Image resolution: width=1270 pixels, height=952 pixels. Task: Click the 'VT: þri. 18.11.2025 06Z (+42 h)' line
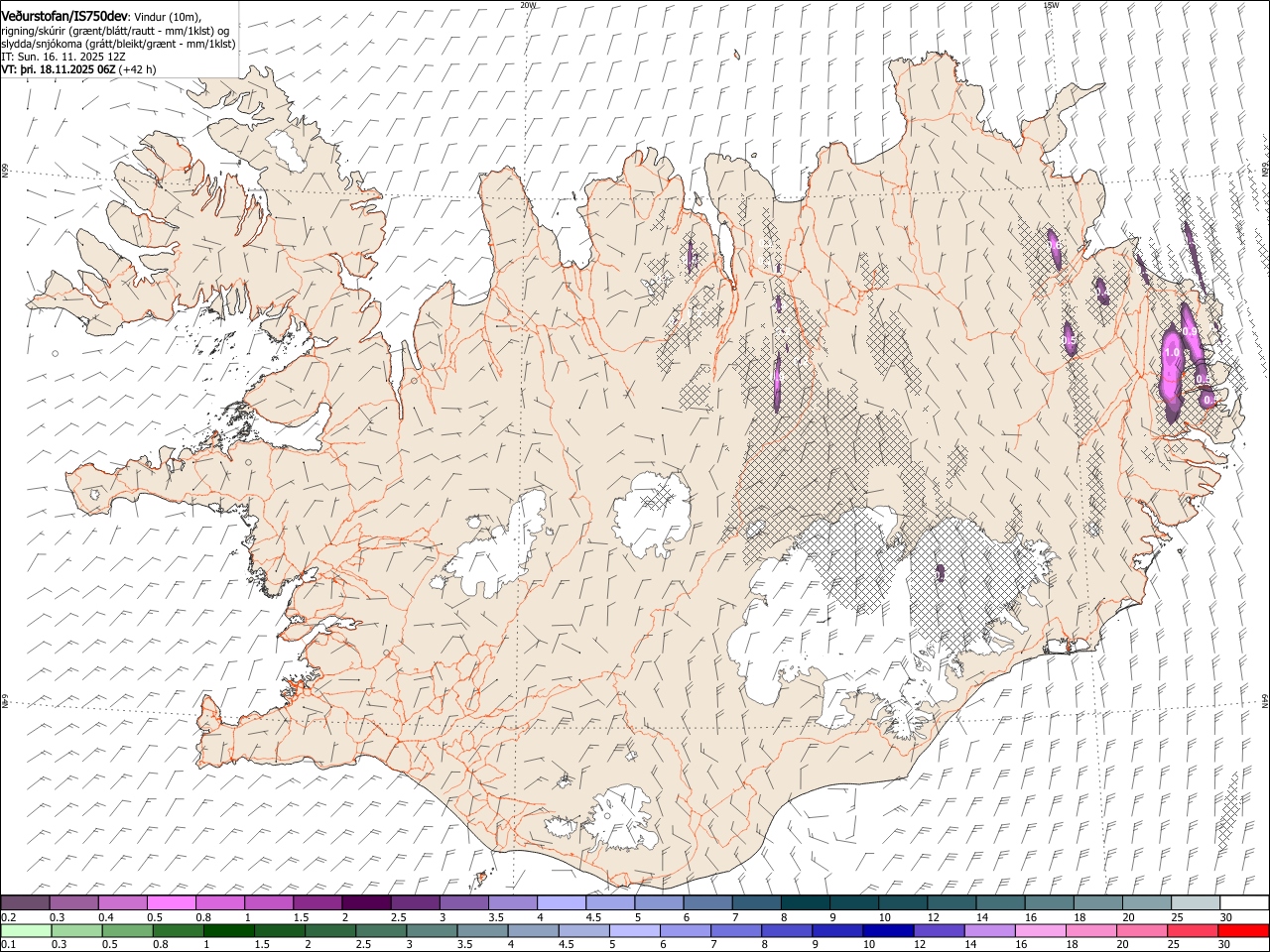click(x=78, y=69)
